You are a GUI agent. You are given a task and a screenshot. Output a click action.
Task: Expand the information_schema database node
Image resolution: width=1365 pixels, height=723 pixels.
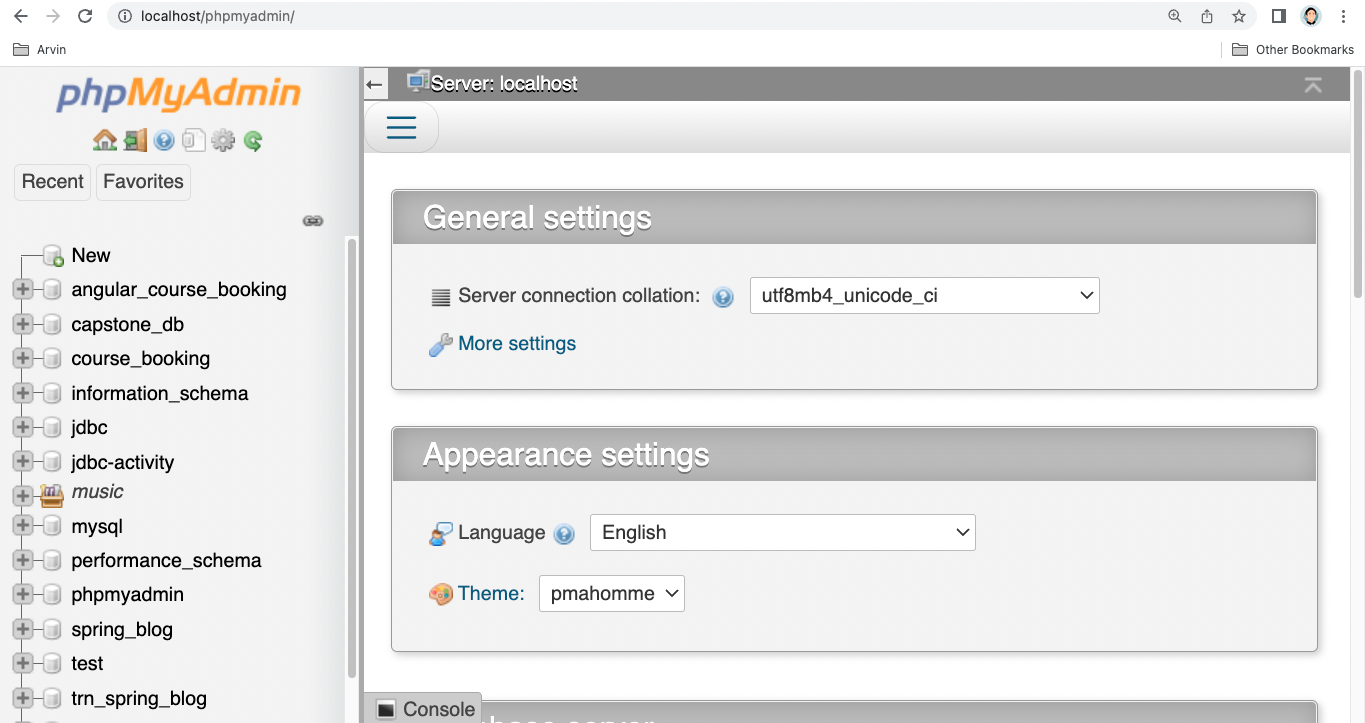(x=22, y=394)
